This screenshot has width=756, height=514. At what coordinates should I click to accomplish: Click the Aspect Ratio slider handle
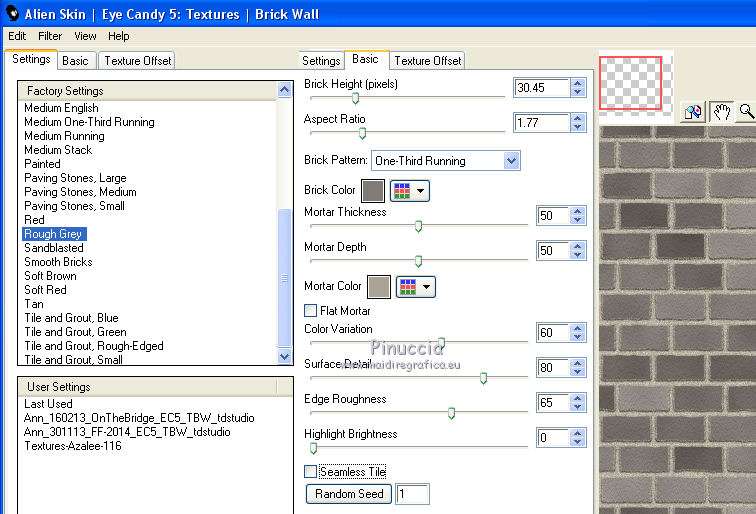click(x=362, y=133)
